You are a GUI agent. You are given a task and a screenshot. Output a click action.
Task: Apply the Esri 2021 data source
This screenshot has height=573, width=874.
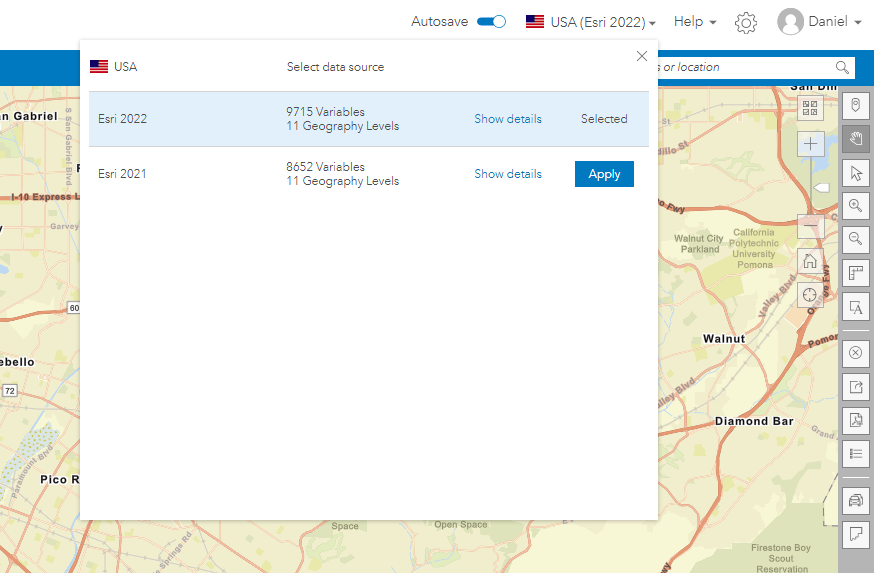pyautogui.click(x=604, y=174)
